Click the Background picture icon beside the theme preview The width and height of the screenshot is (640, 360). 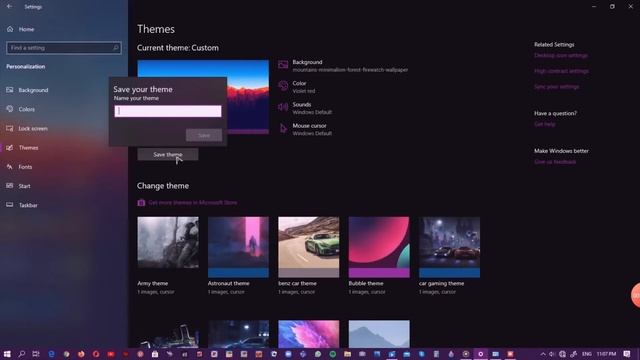point(283,64)
